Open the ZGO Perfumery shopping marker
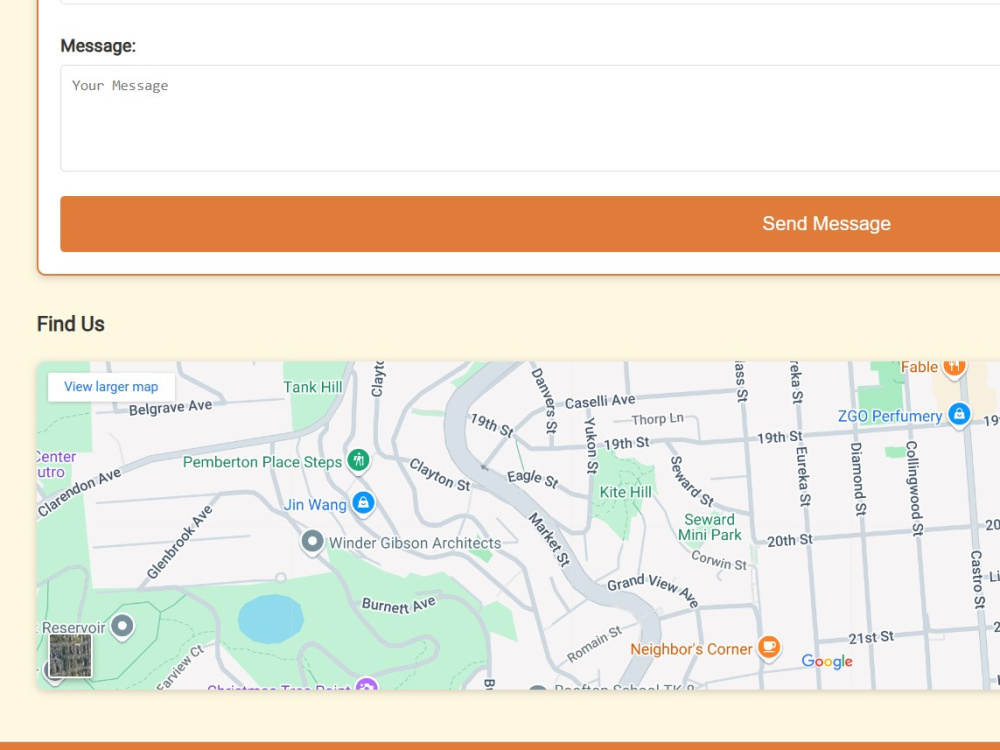Viewport: 1000px width, 750px height. tap(959, 415)
